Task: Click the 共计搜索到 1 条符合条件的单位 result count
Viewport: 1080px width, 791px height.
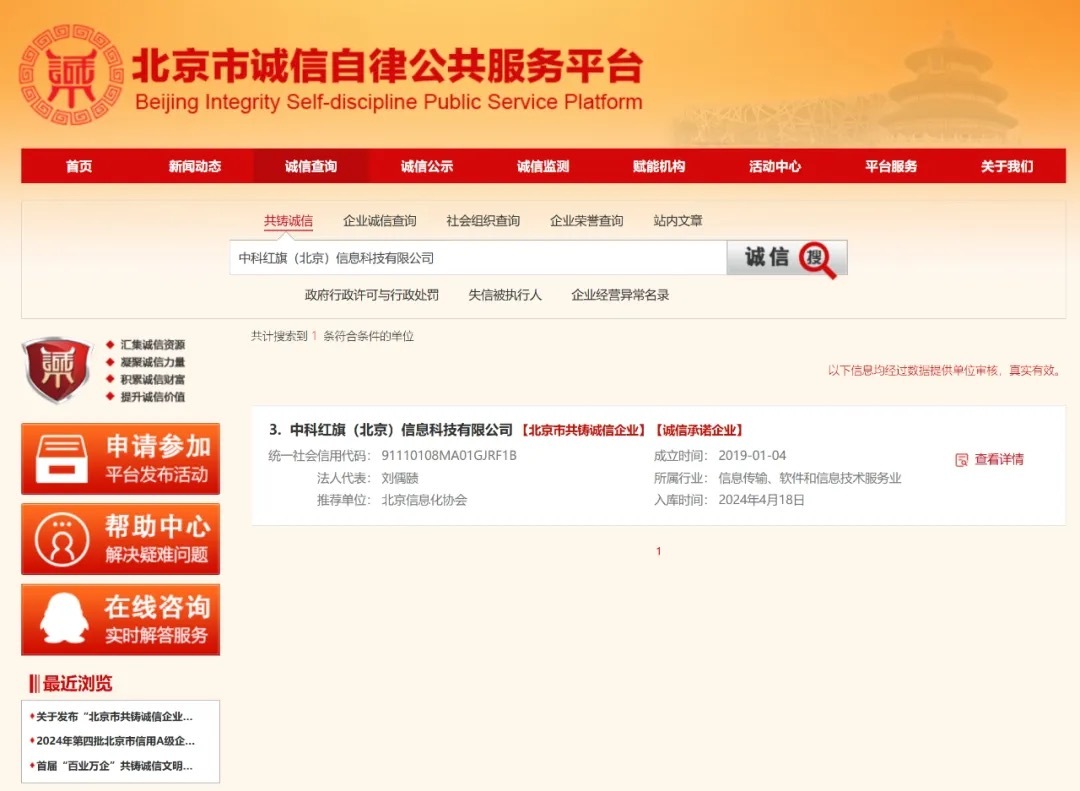Action: [332, 336]
